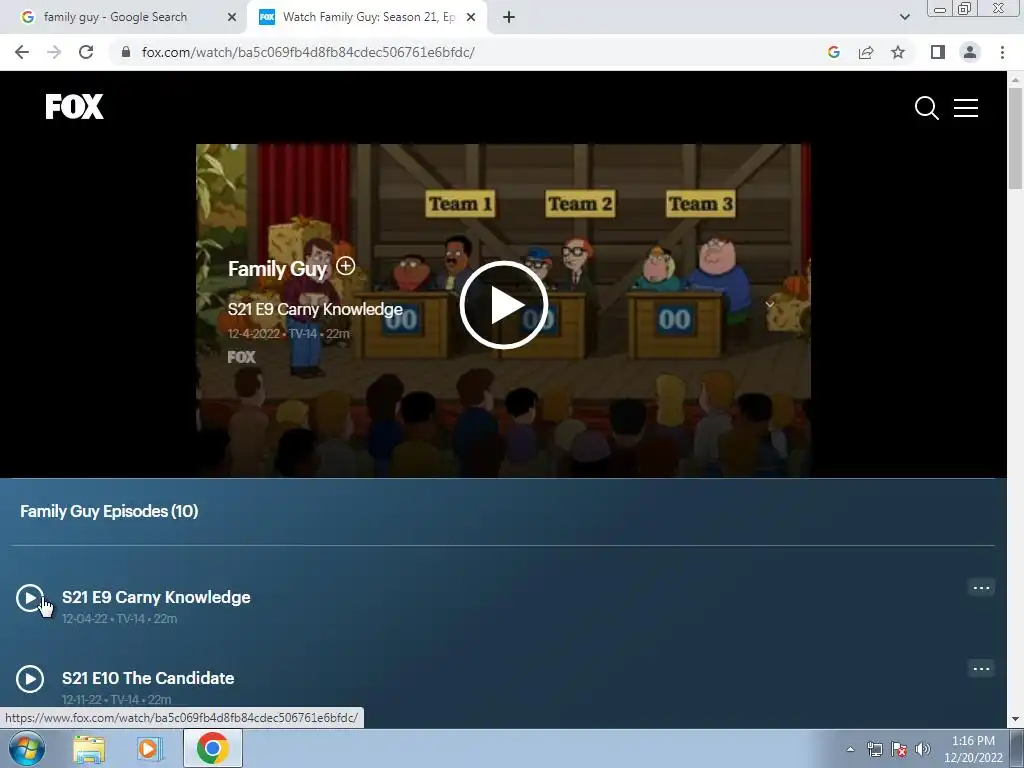Image resolution: width=1024 pixels, height=768 pixels.
Task: Share this page icon
Action: tap(866, 52)
